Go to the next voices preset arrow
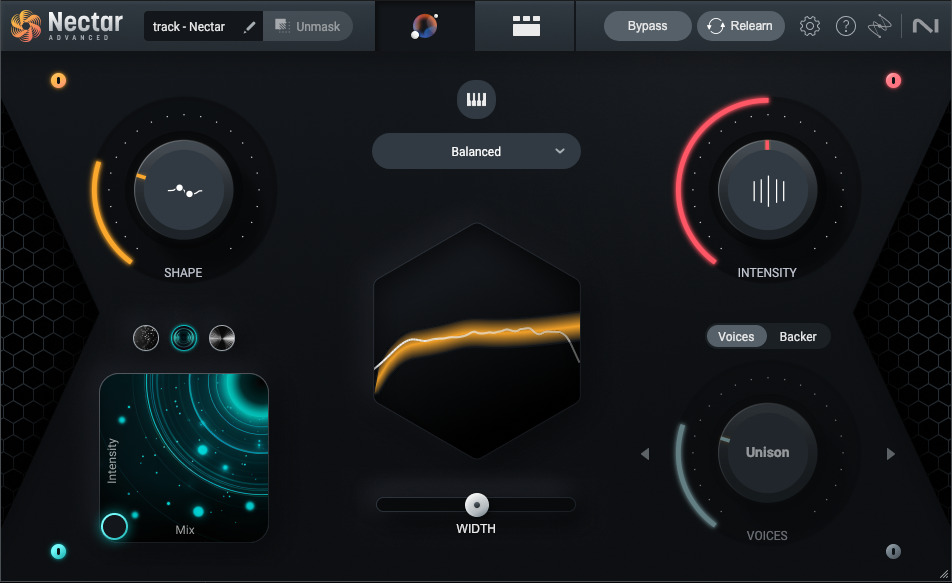Image resolution: width=952 pixels, height=583 pixels. (x=891, y=454)
